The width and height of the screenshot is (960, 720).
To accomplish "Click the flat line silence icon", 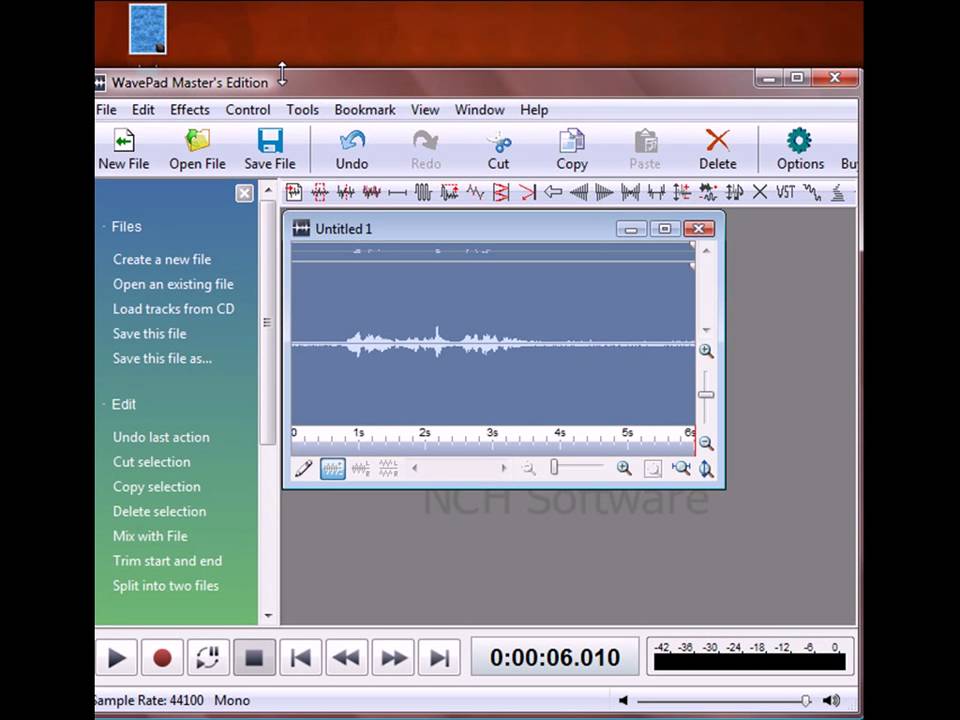I will coord(397,192).
